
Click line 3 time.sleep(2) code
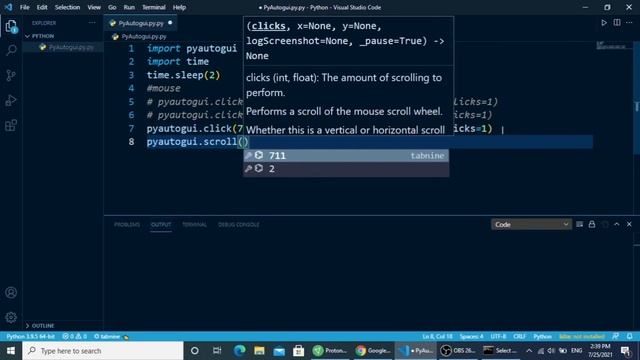pyautogui.click(x=183, y=75)
